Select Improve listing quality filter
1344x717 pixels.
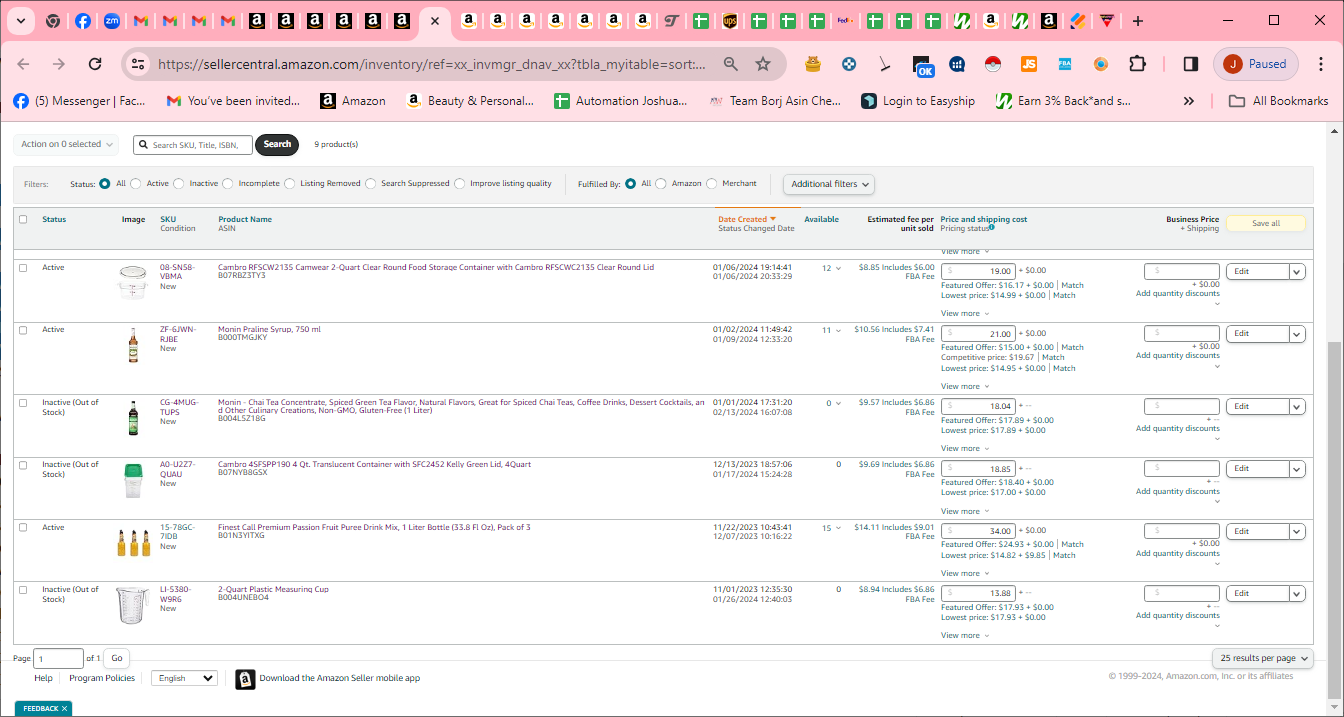pyautogui.click(x=460, y=184)
